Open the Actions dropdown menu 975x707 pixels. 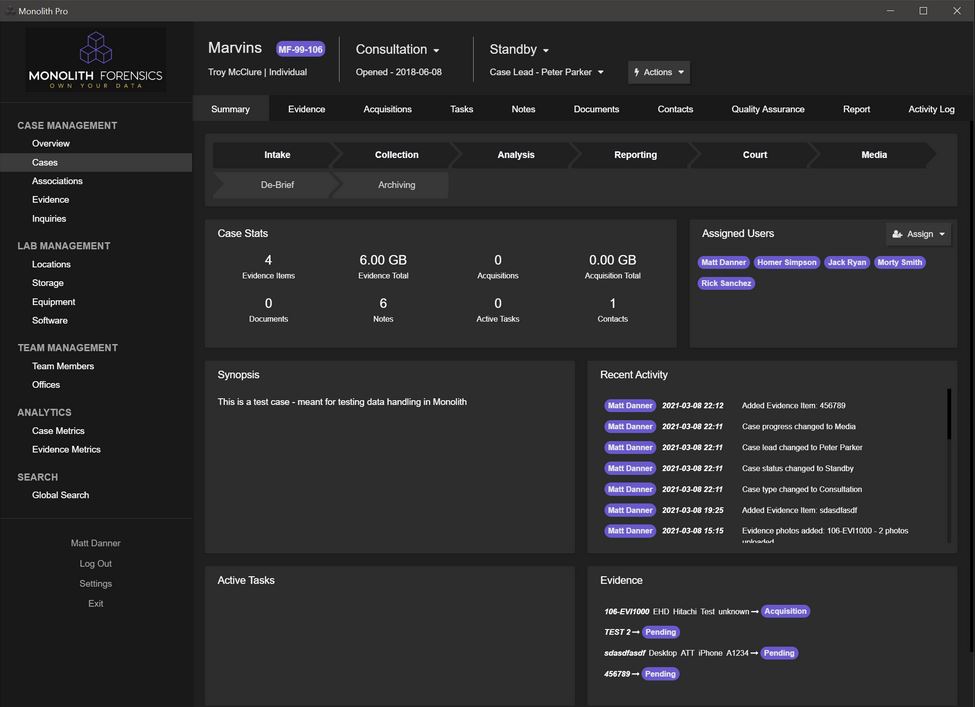click(x=658, y=72)
